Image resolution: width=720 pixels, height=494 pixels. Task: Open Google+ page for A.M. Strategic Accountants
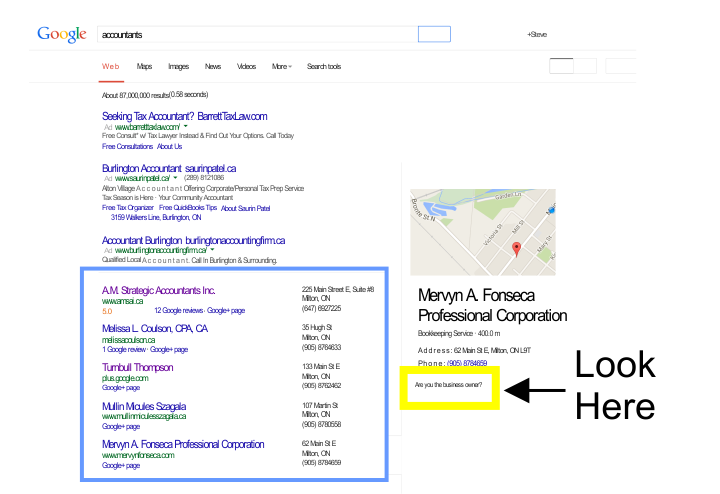(226, 311)
